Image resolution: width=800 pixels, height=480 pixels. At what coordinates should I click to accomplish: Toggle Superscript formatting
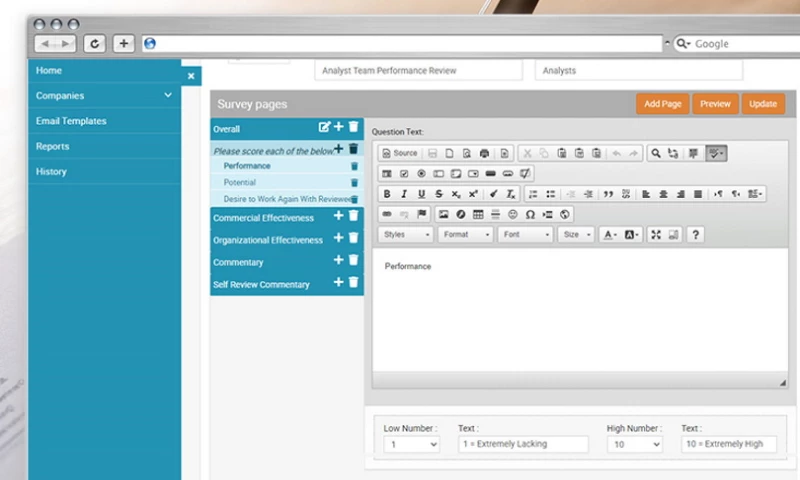[473, 194]
